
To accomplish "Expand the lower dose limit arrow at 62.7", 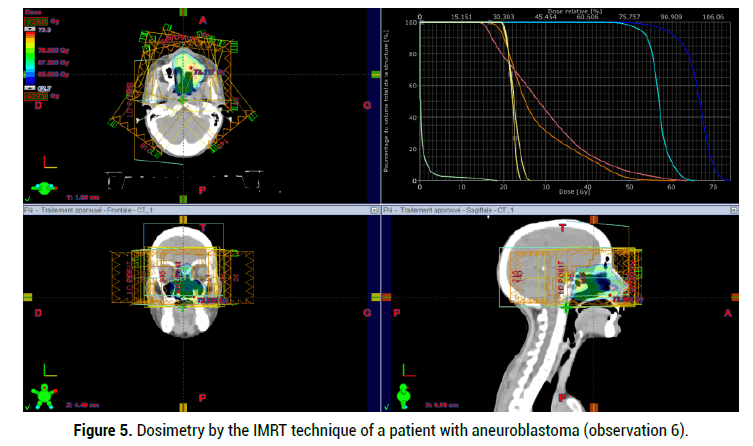I will (30, 88).
